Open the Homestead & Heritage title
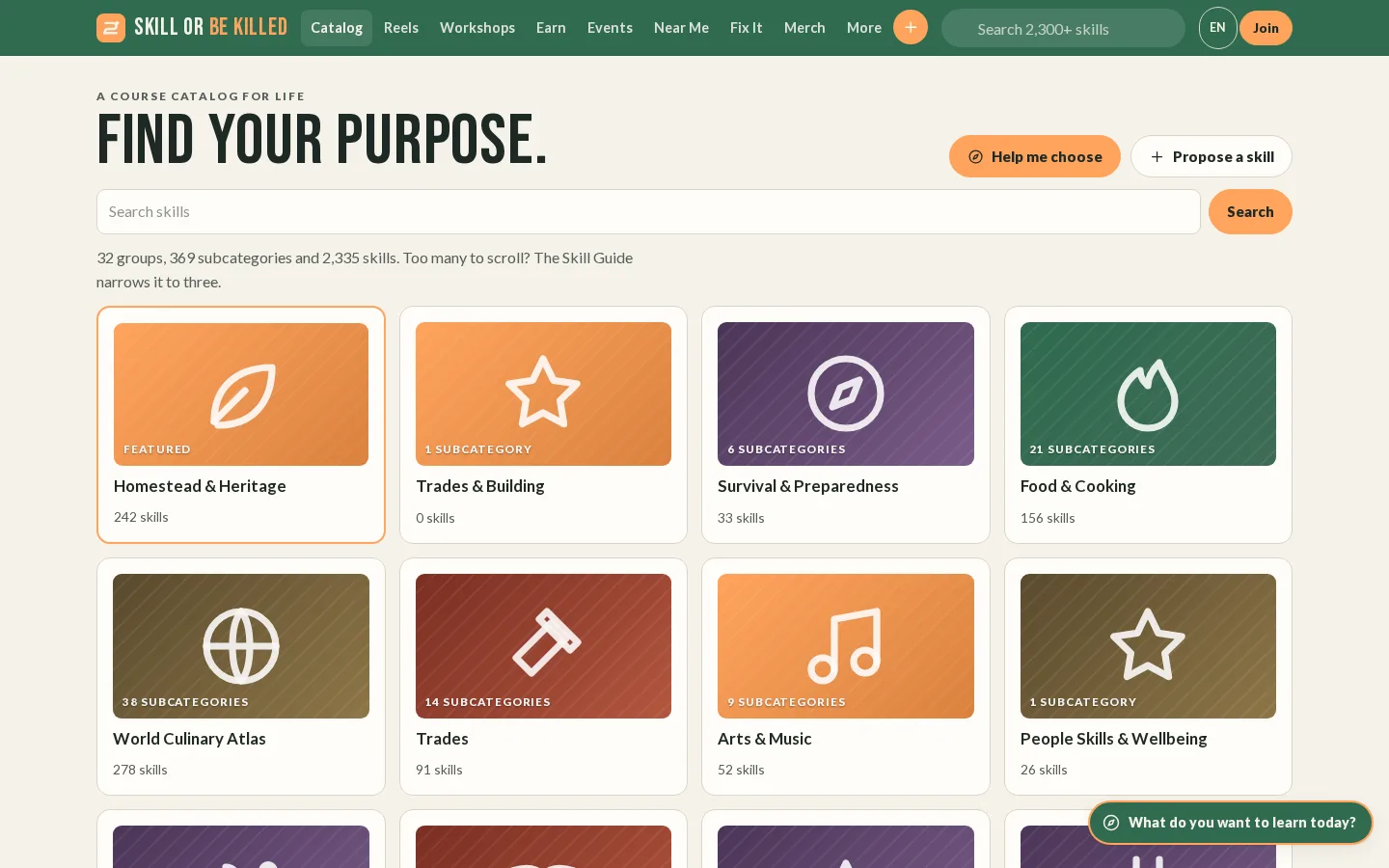The height and width of the screenshot is (868, 1389). [200, 486]
